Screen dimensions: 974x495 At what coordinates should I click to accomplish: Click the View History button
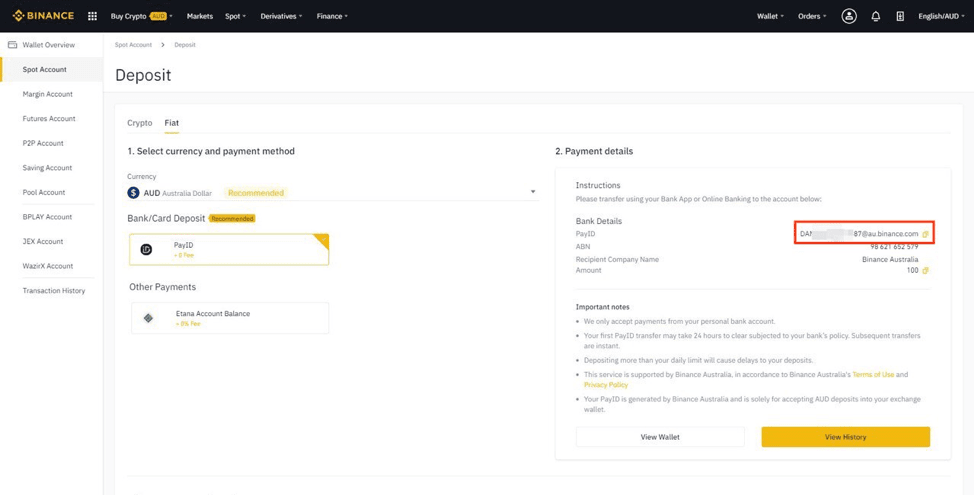tap(845, 437)
